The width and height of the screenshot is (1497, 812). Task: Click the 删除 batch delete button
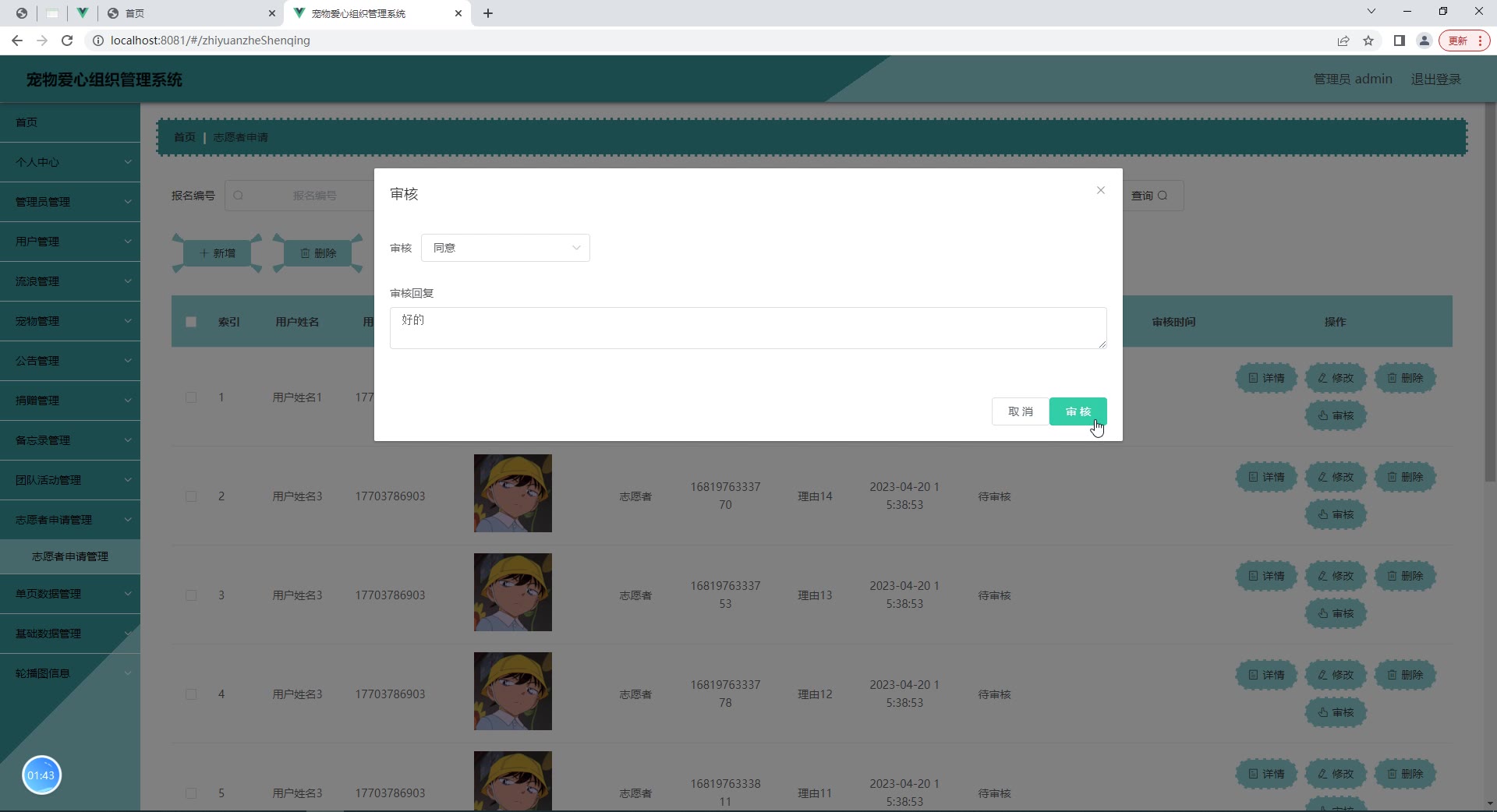pyautogui.click(x=318, y=253)
